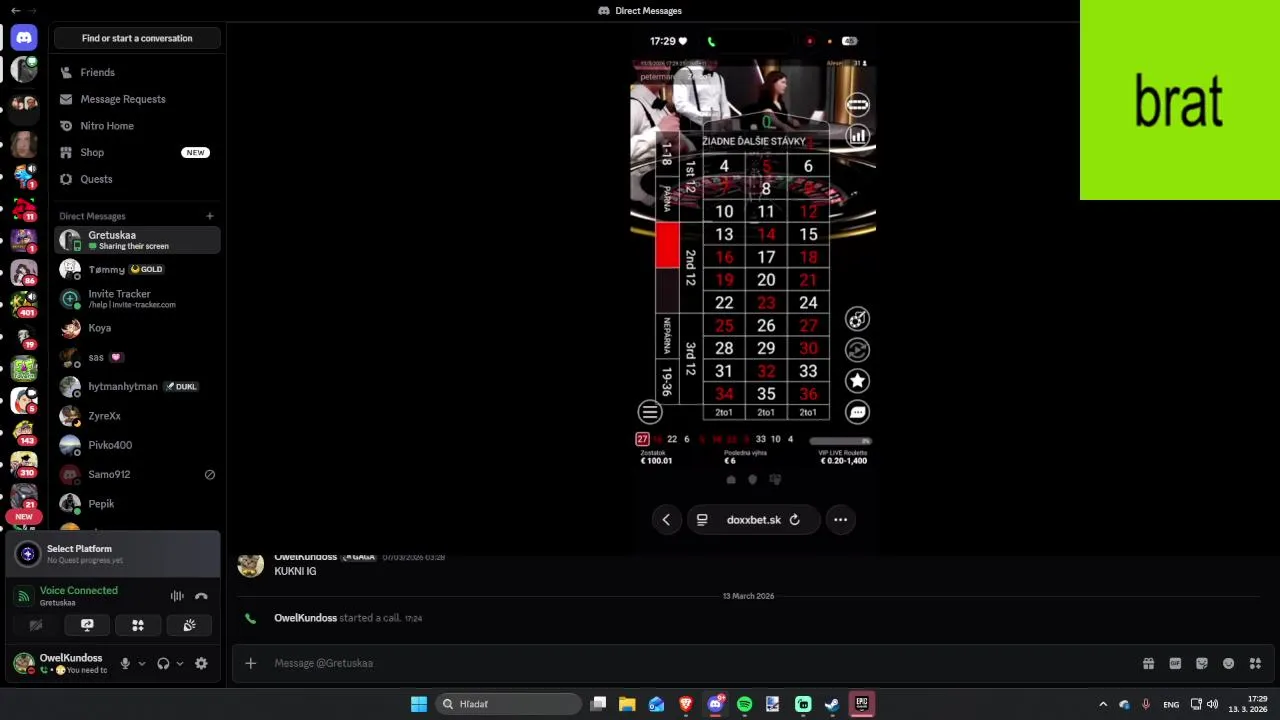Open the emoji picker
The height and width of the screenshot is (720, 1280).
1229,663
